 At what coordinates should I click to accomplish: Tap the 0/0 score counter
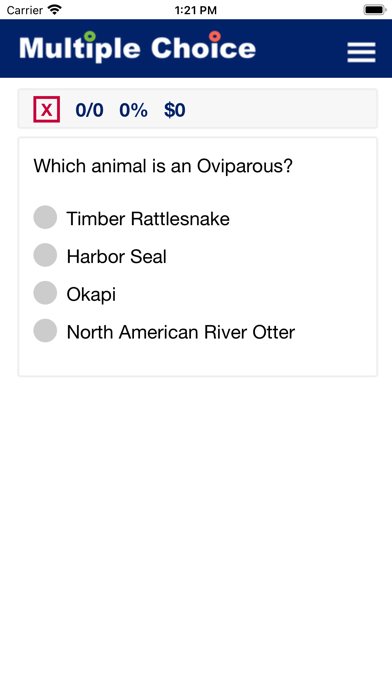89,110
